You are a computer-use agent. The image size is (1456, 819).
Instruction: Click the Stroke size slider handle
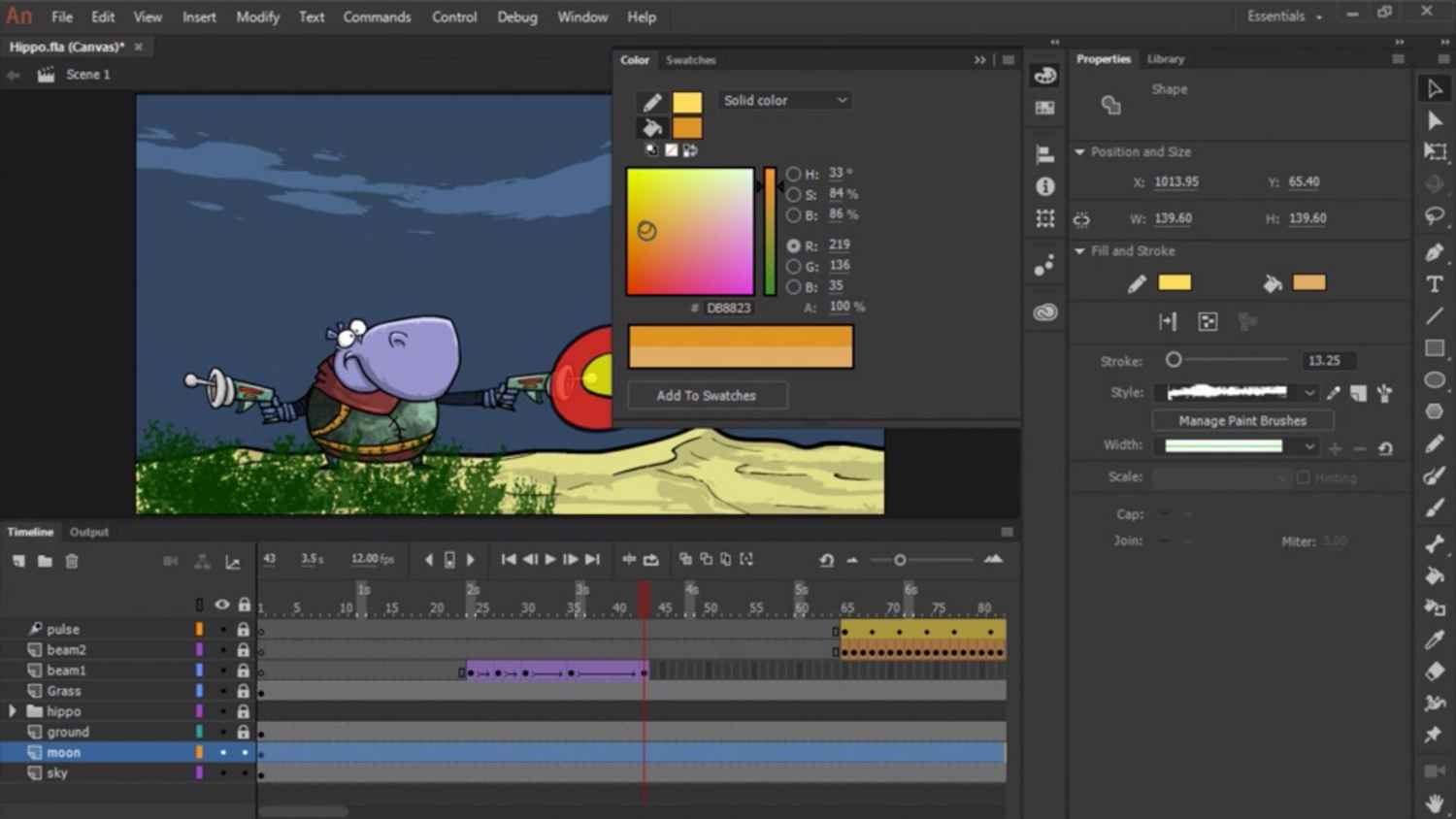tap(1174, 360)
